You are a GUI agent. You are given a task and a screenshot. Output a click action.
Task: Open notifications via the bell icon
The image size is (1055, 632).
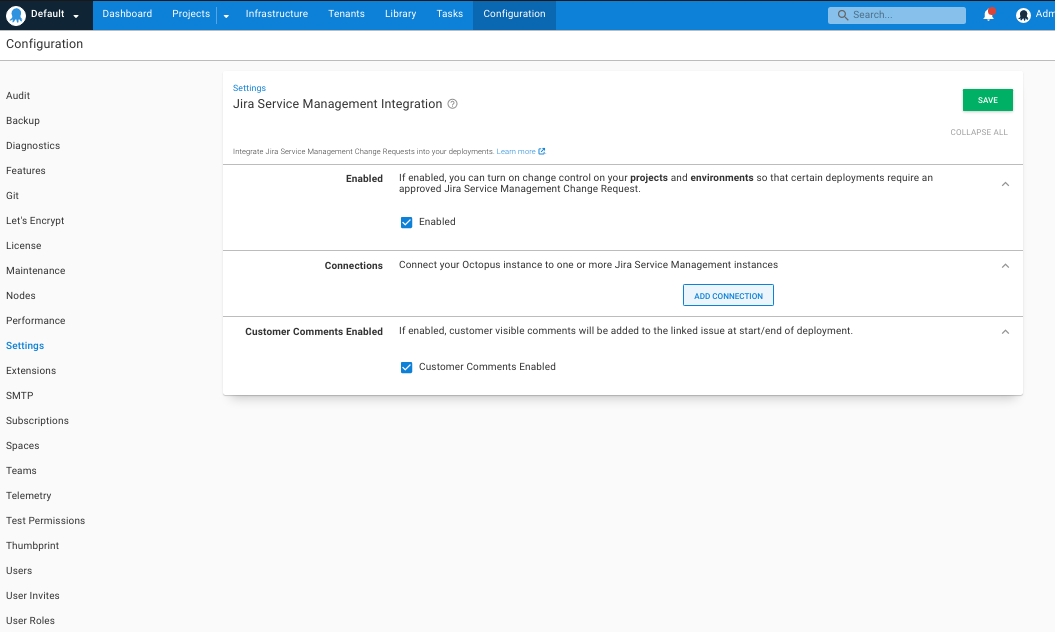click(x=989, y=13)
